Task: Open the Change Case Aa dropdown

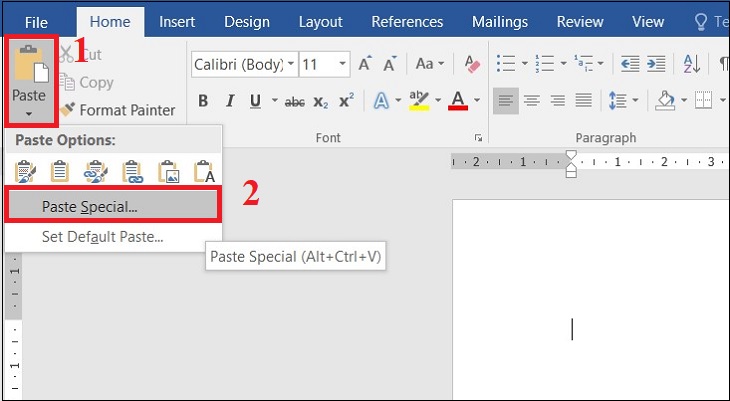Action: tap(430, 64)
